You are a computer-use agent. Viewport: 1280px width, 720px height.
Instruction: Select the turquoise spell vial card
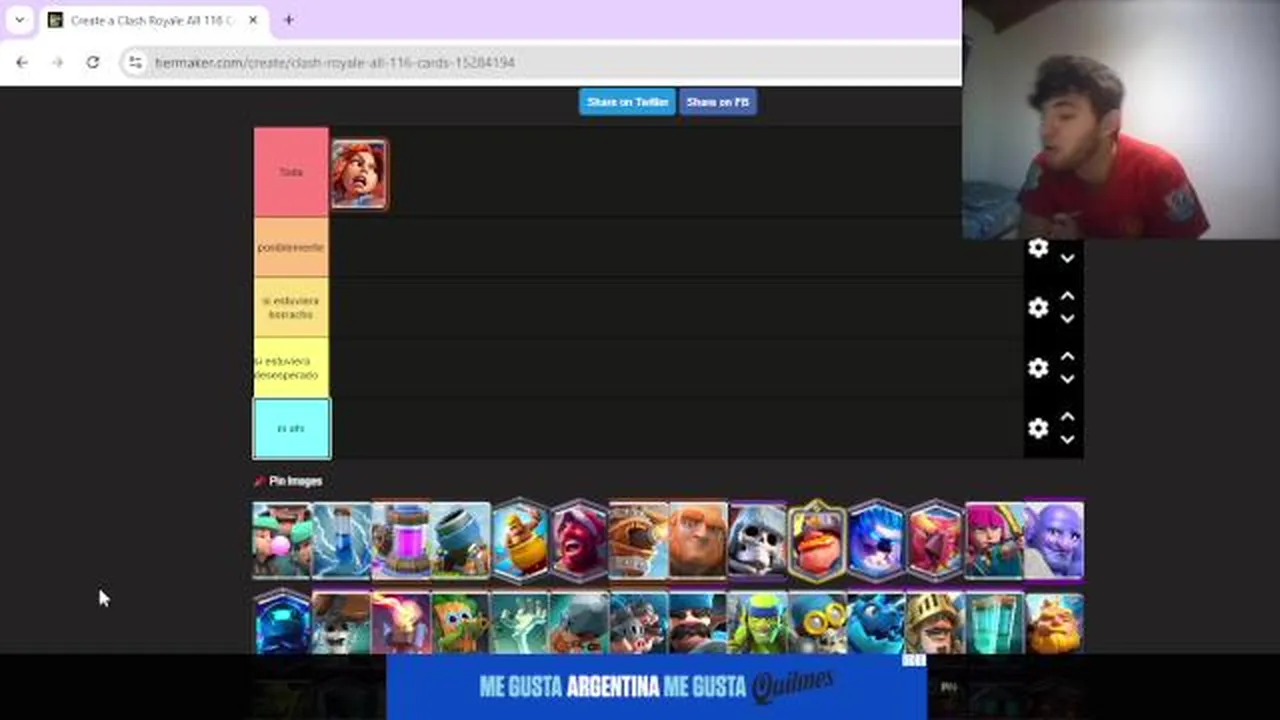pyautogui.click(x=995, y=623)
